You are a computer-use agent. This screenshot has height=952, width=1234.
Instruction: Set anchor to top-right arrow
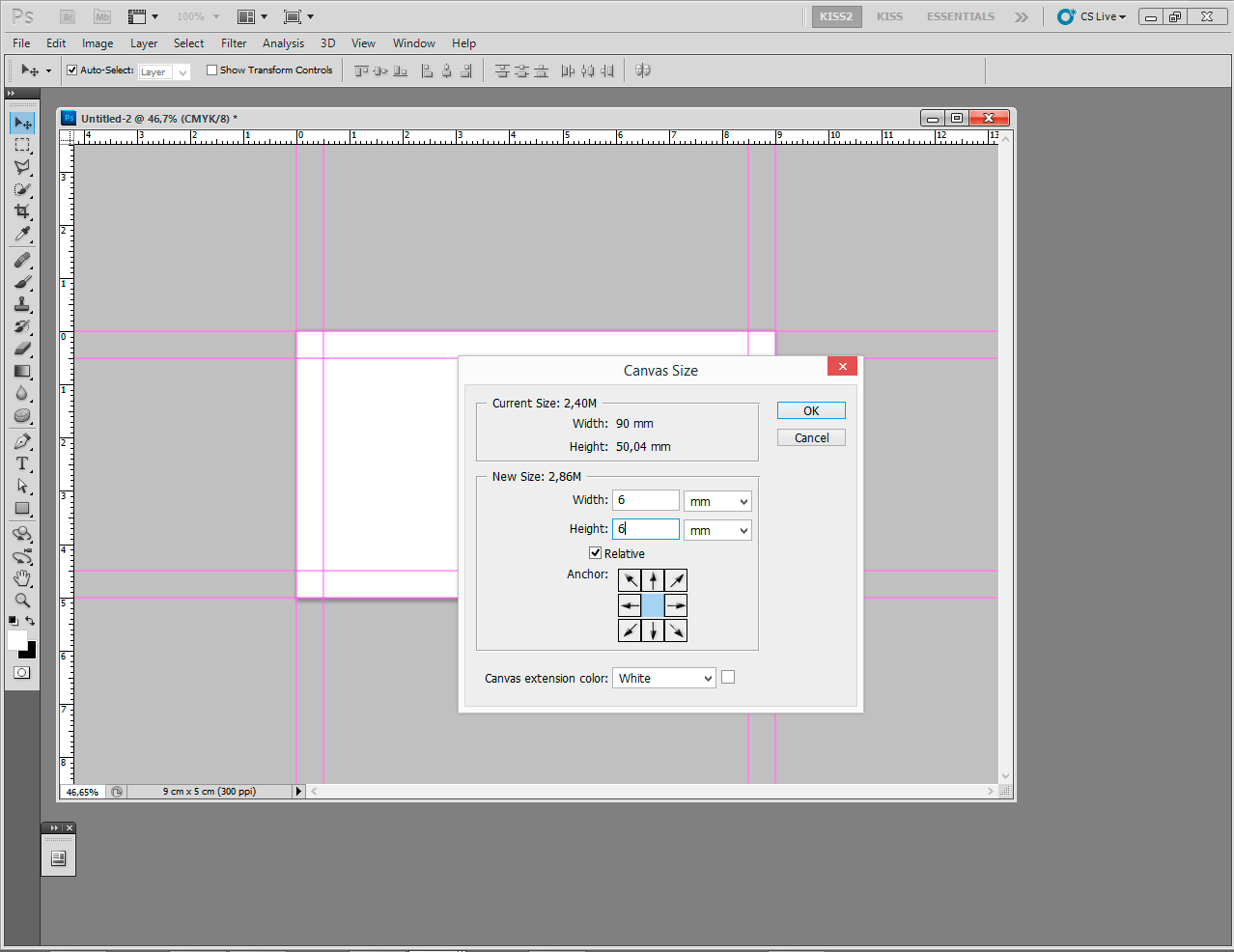pyautogui.click(x=676, y=580)
